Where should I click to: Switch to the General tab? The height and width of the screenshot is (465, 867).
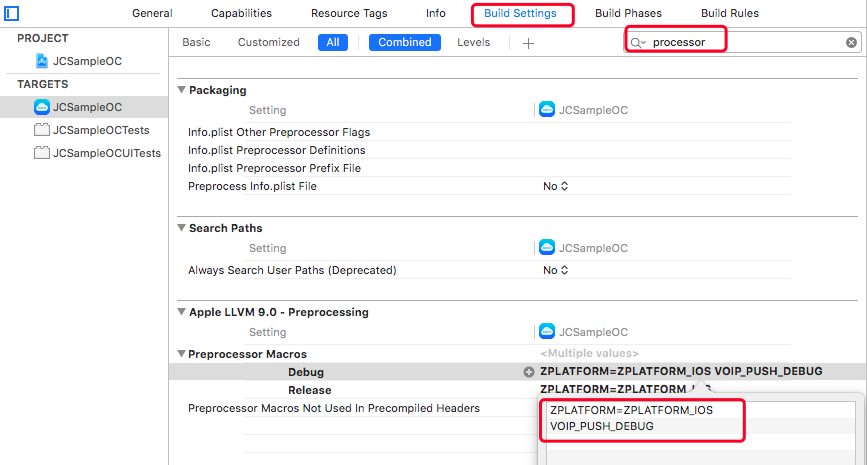(152, 13)
